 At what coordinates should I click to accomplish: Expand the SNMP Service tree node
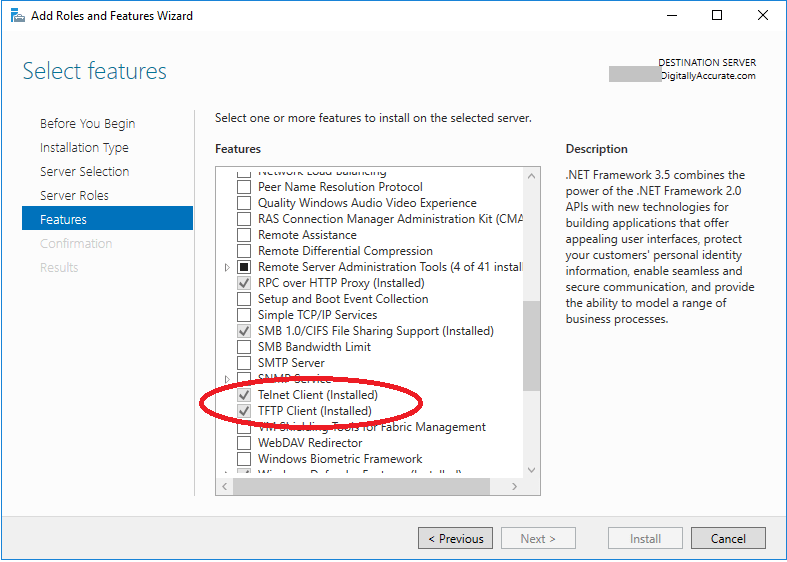click(227, 379)
